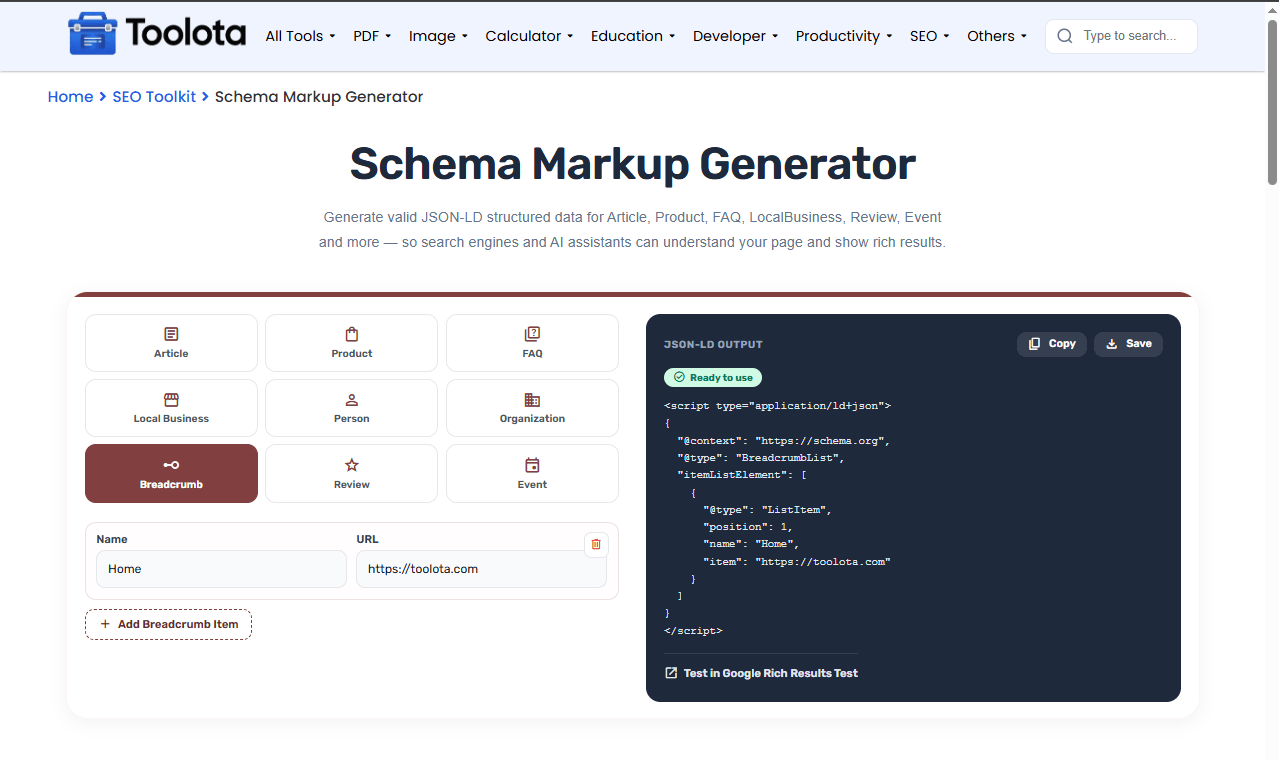Click the green Ready to use status badge
Screen dimensions: 1279x760
[713, 378]
